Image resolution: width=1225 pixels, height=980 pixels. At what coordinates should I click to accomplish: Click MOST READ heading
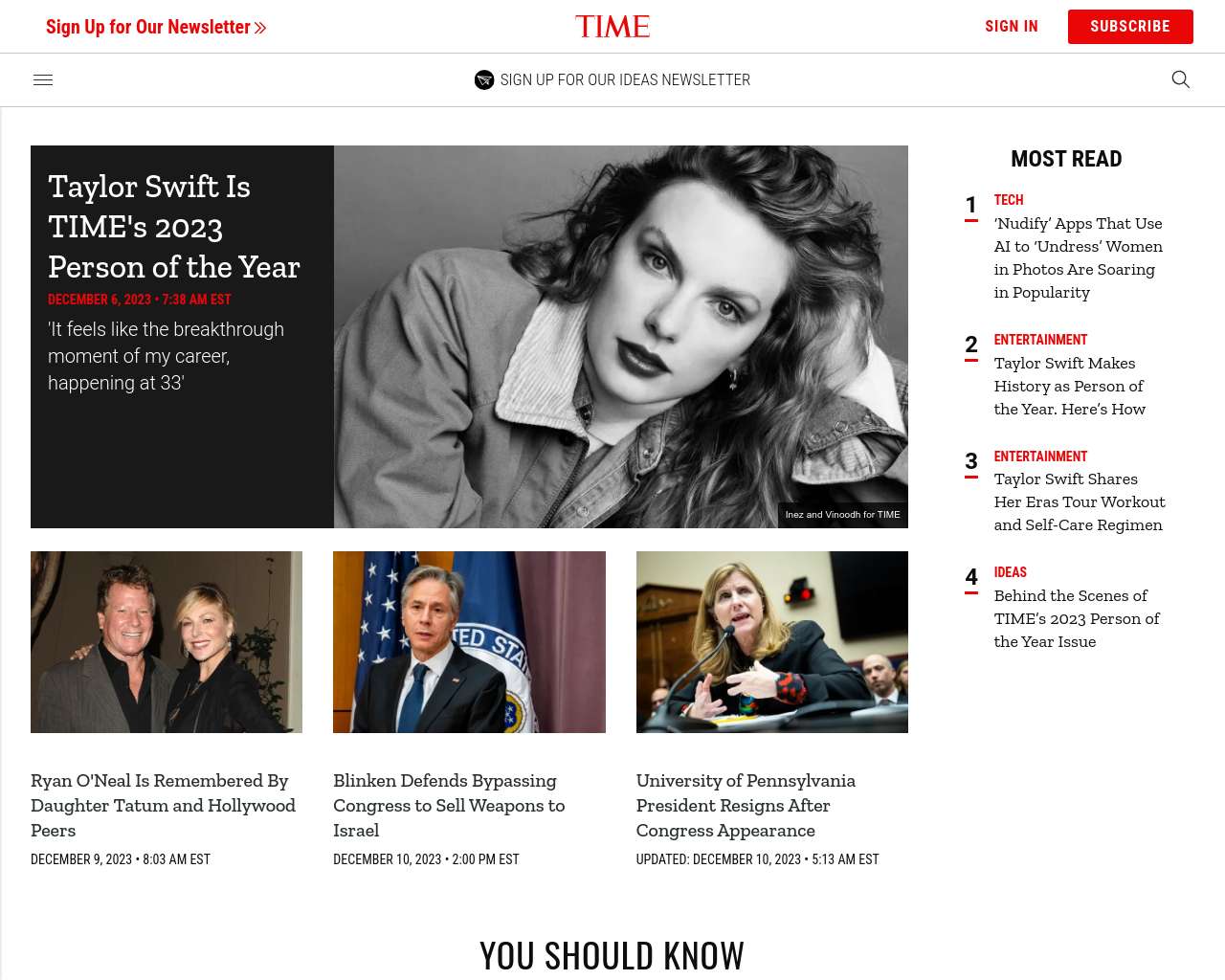(1066, 159)
